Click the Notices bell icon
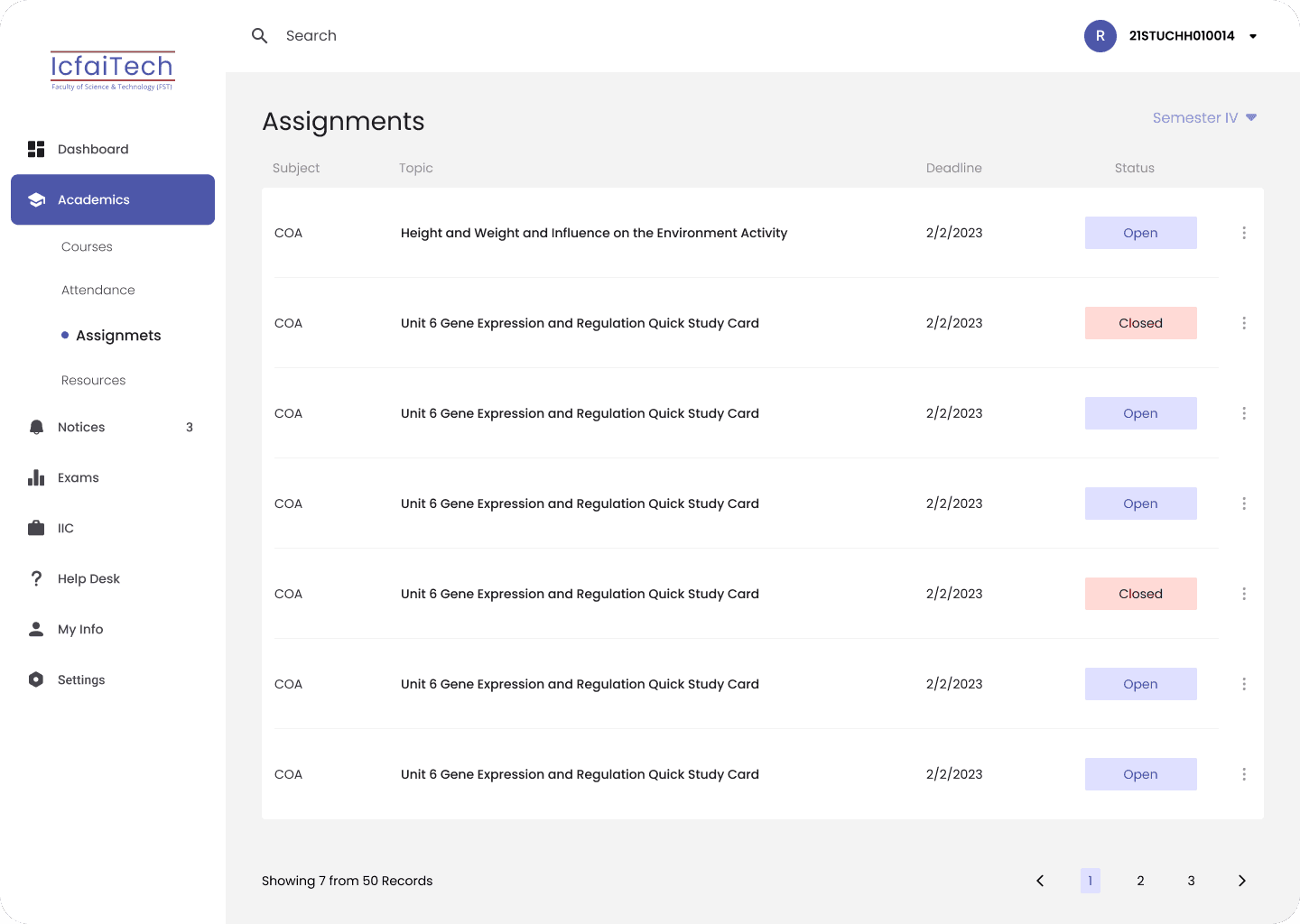 click(x=36, y=427)
